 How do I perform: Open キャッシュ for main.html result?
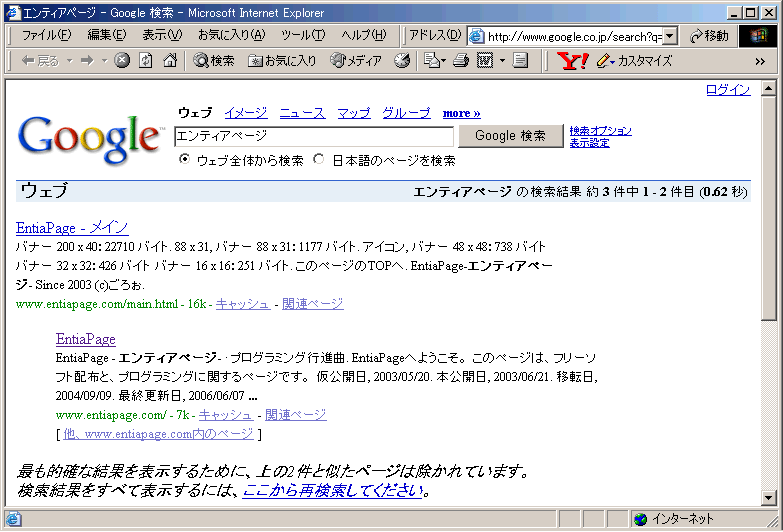(243, 304)
